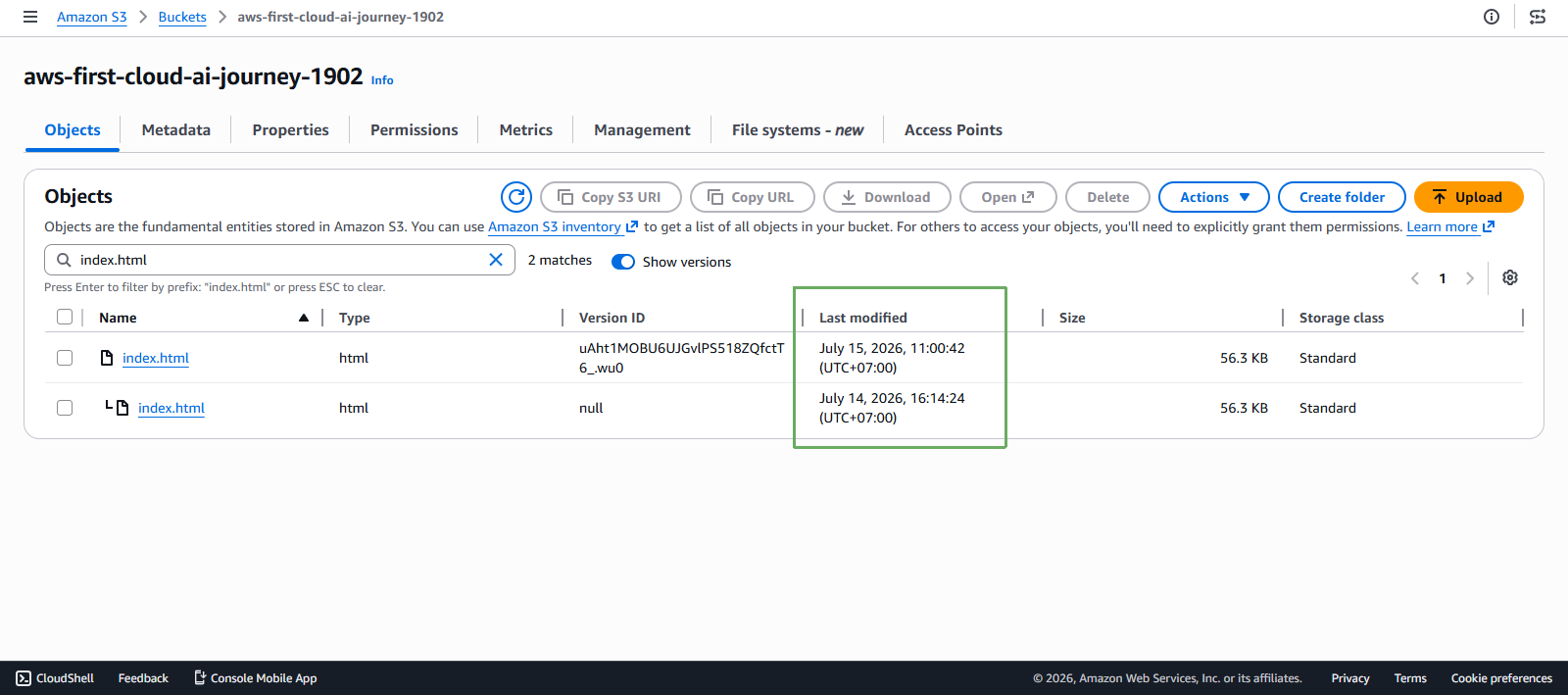
Task: Click the orange Upload button
Action: (1468, 197)
